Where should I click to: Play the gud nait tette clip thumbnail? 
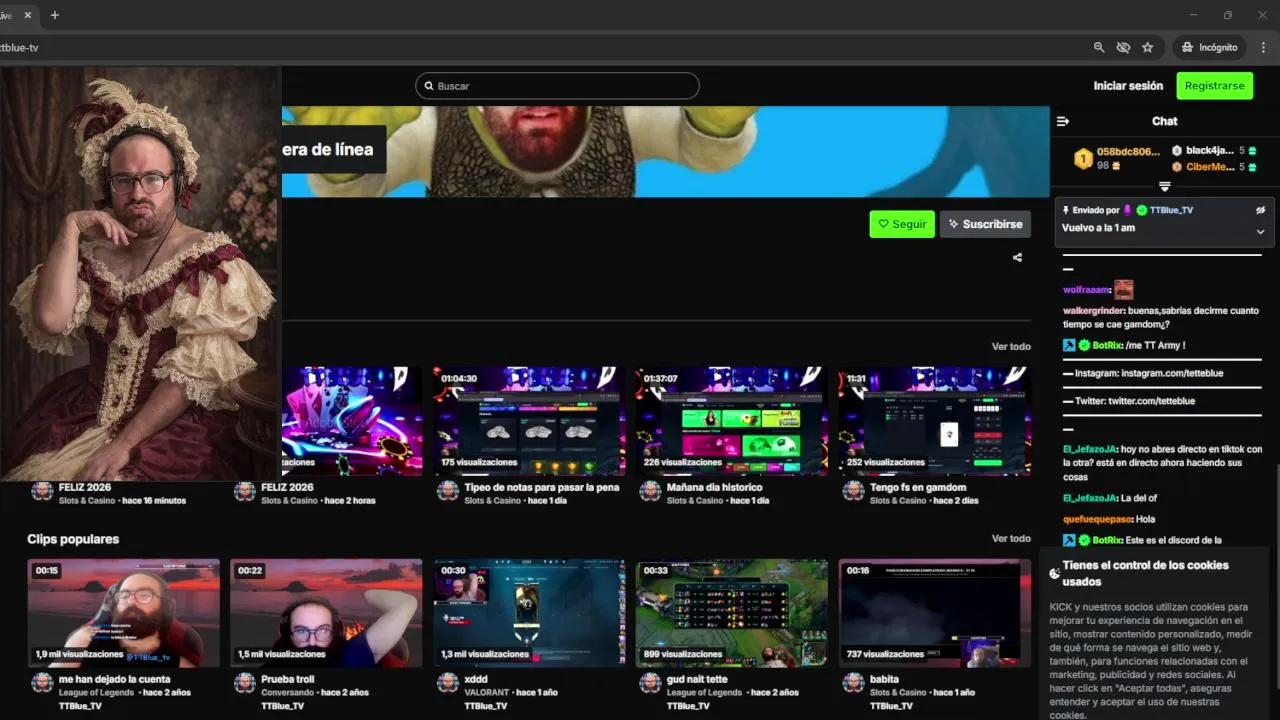(x=731, y=613)
